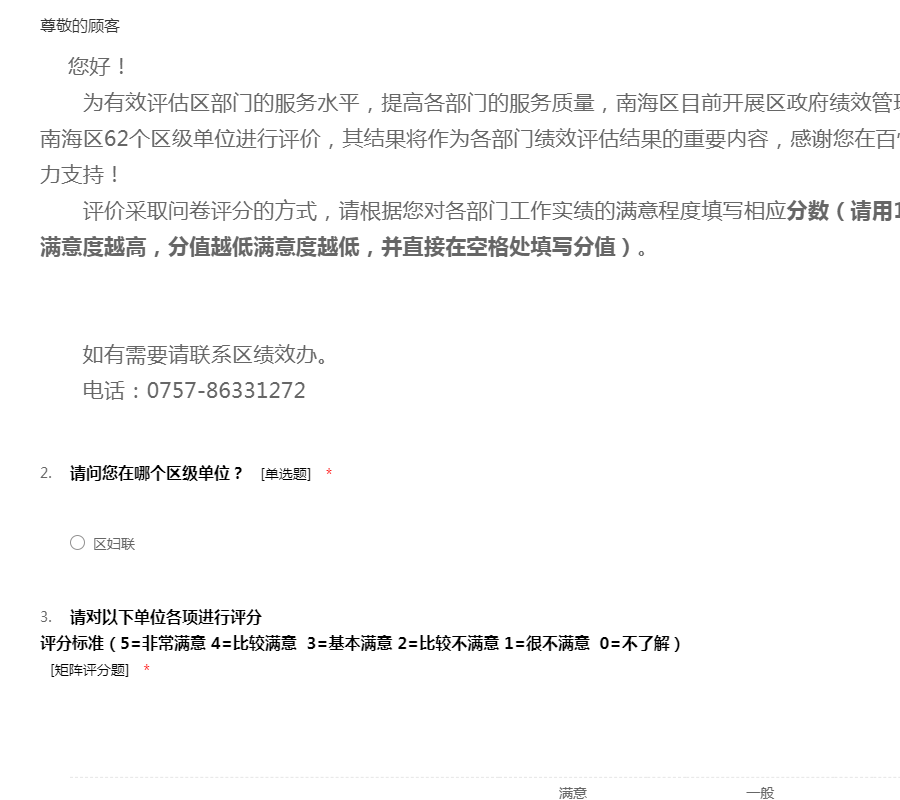This screenshot has width=900, height=800.
Task: Click the question title 请问您在哪个区级单位？
Action: point(156,473)
